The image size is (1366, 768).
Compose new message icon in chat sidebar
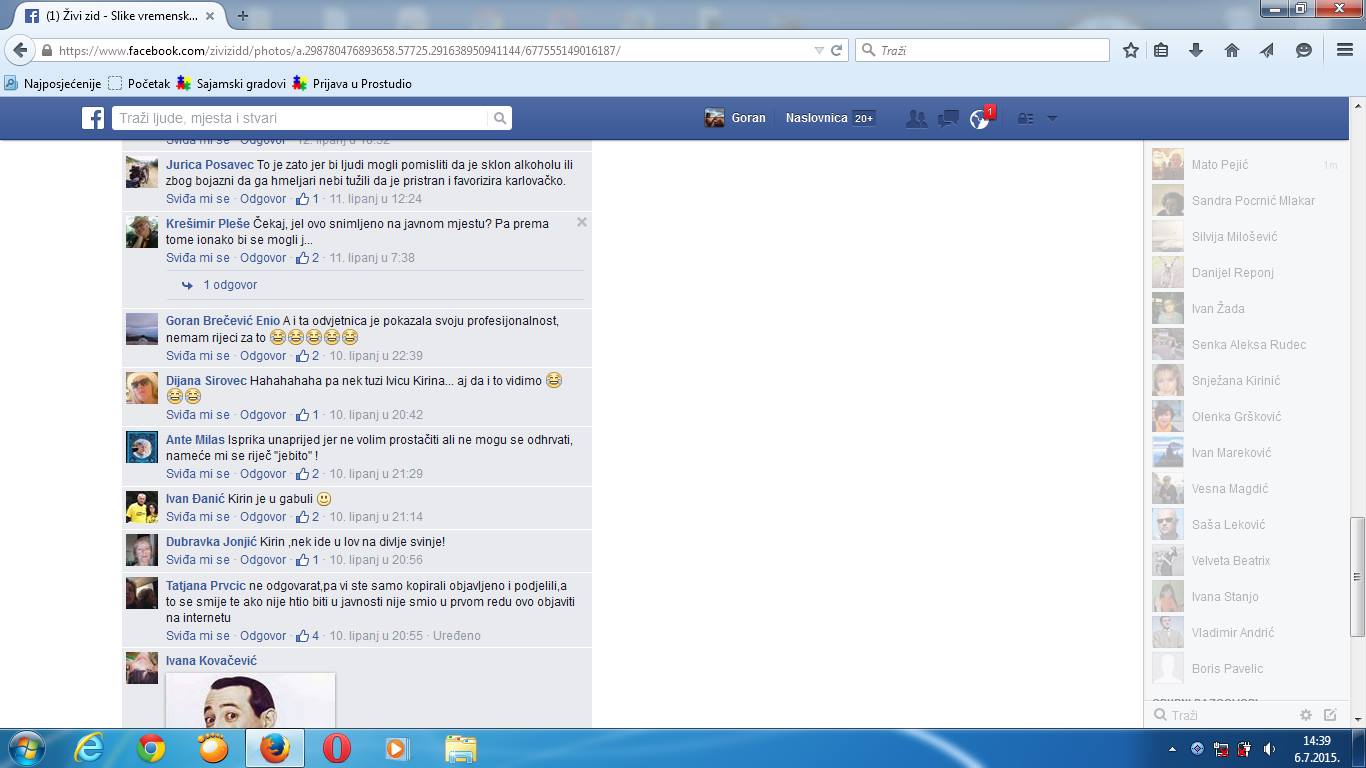(1330, 715)
